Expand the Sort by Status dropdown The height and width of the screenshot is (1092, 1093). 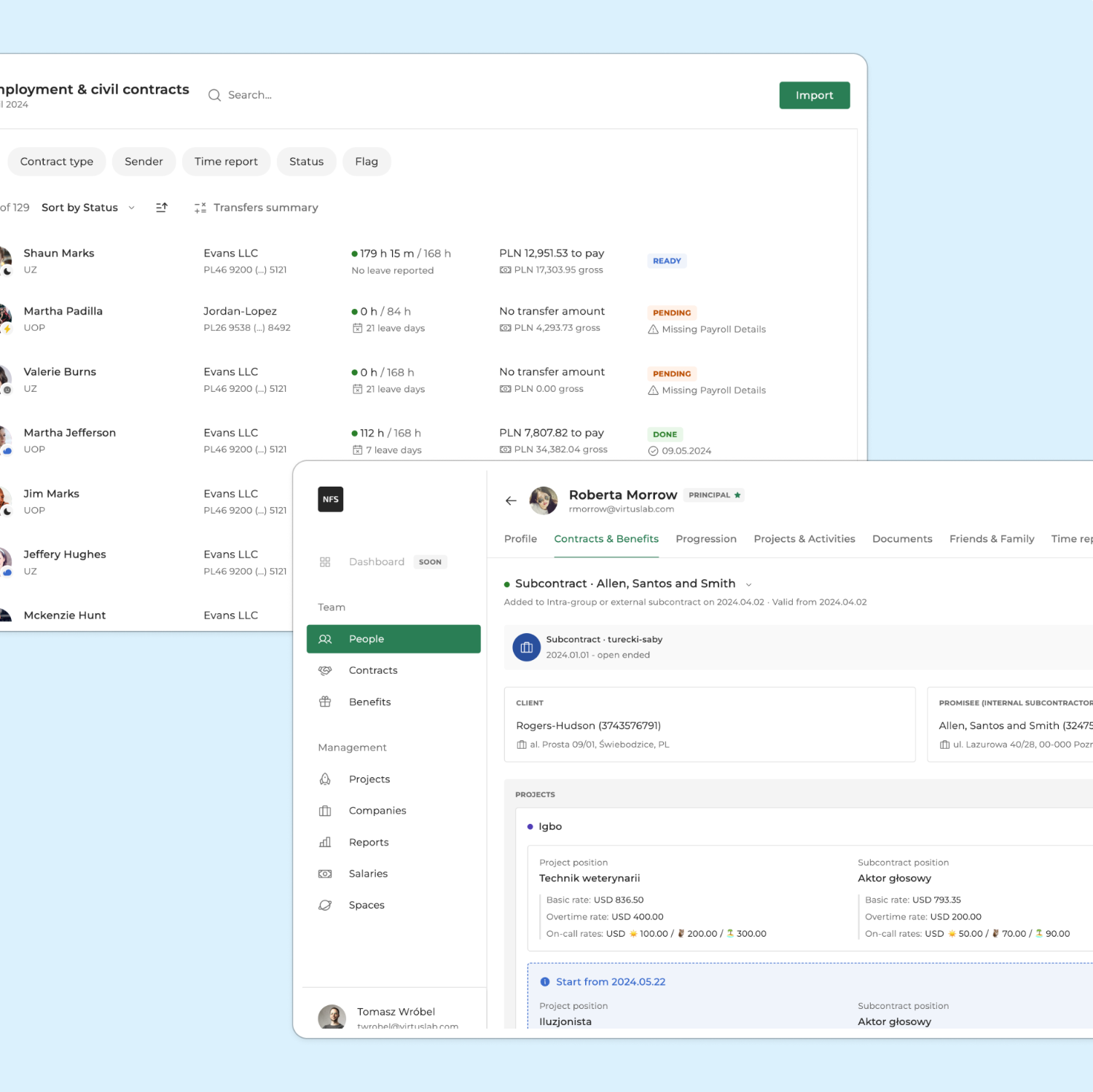88,208
